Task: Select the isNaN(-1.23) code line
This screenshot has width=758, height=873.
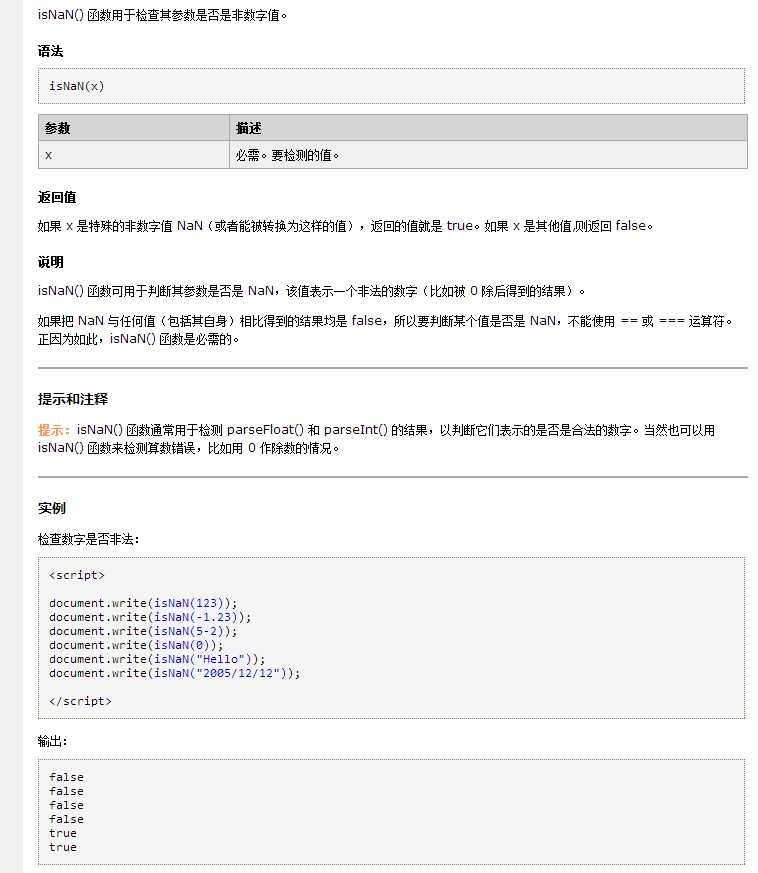Action: pos(150,617)
